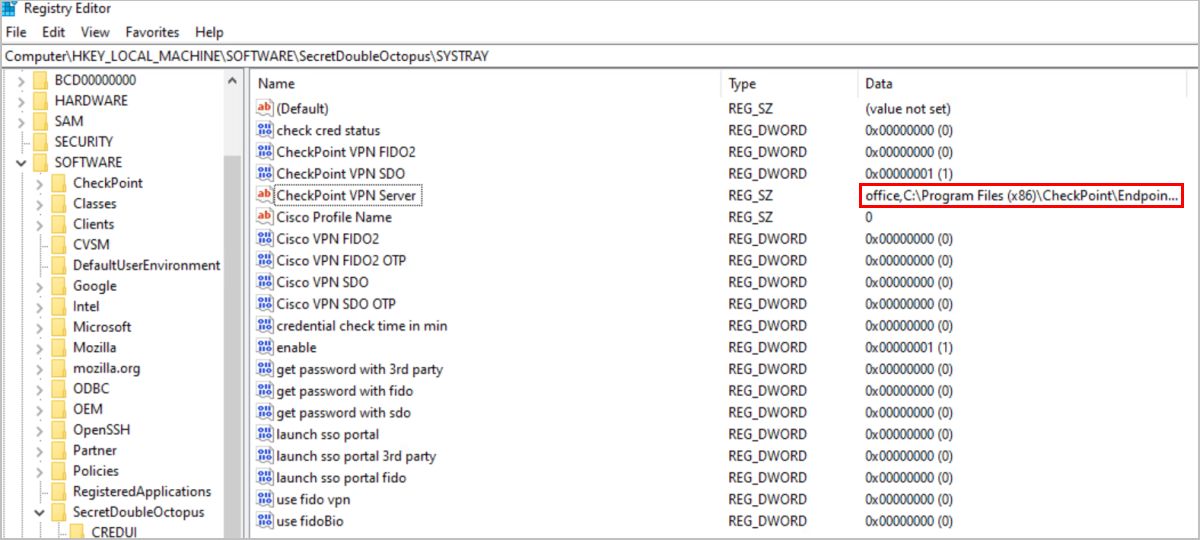Click the get password with fido icon
Image resolution: width=1200 pixels, height=540 pixels.
click(265, 391)
